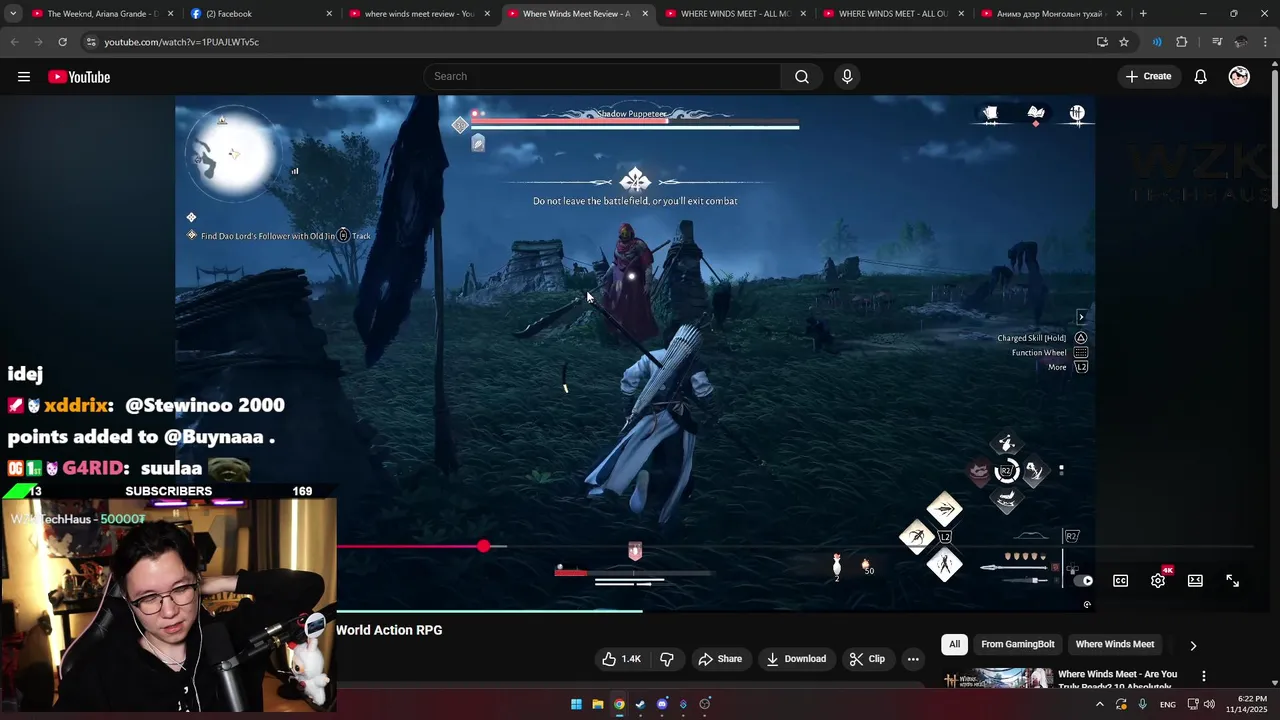This screenshot has width=1280, height=720.
Task: Click the address bar URL
Action: [181, 42]
